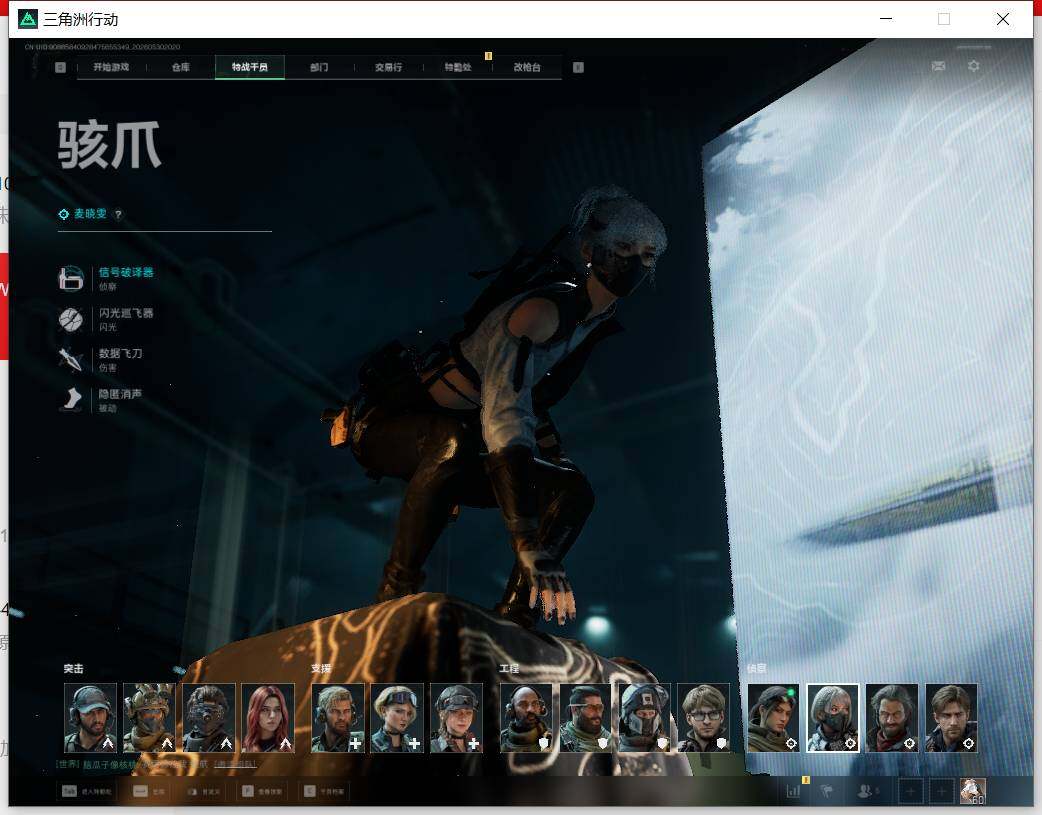Image resolution: width=1042 pixels, height=815 pixels.
Task: Click the first plus squad slot
Action: [910, 791]
